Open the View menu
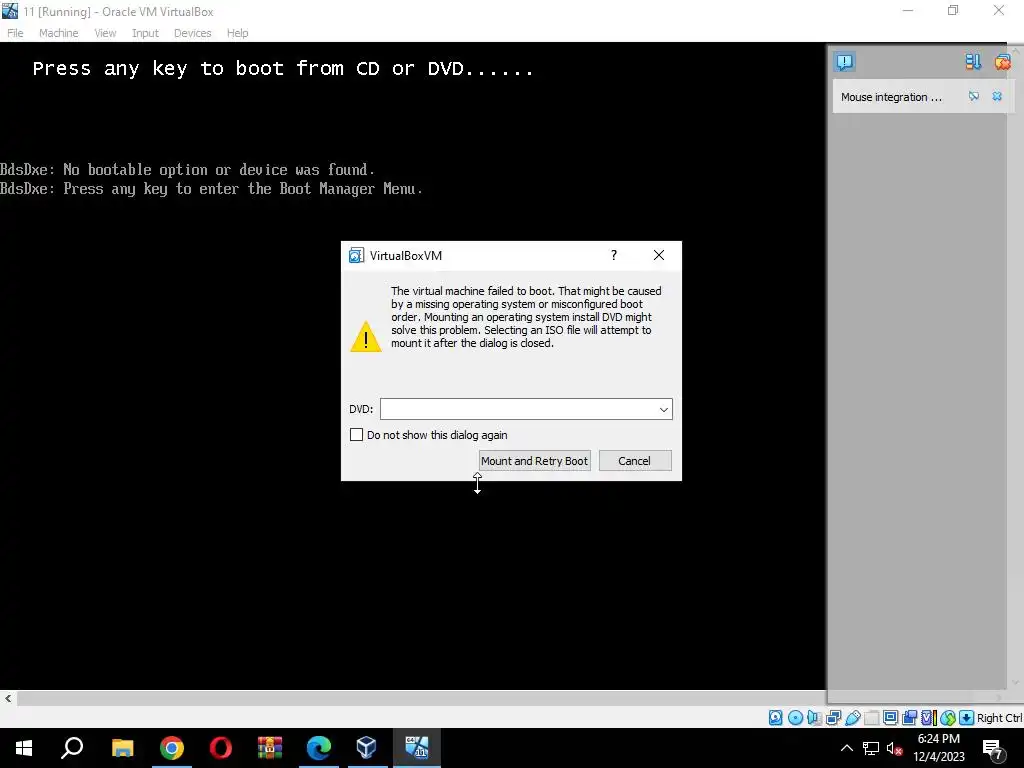 click(105, 33)
